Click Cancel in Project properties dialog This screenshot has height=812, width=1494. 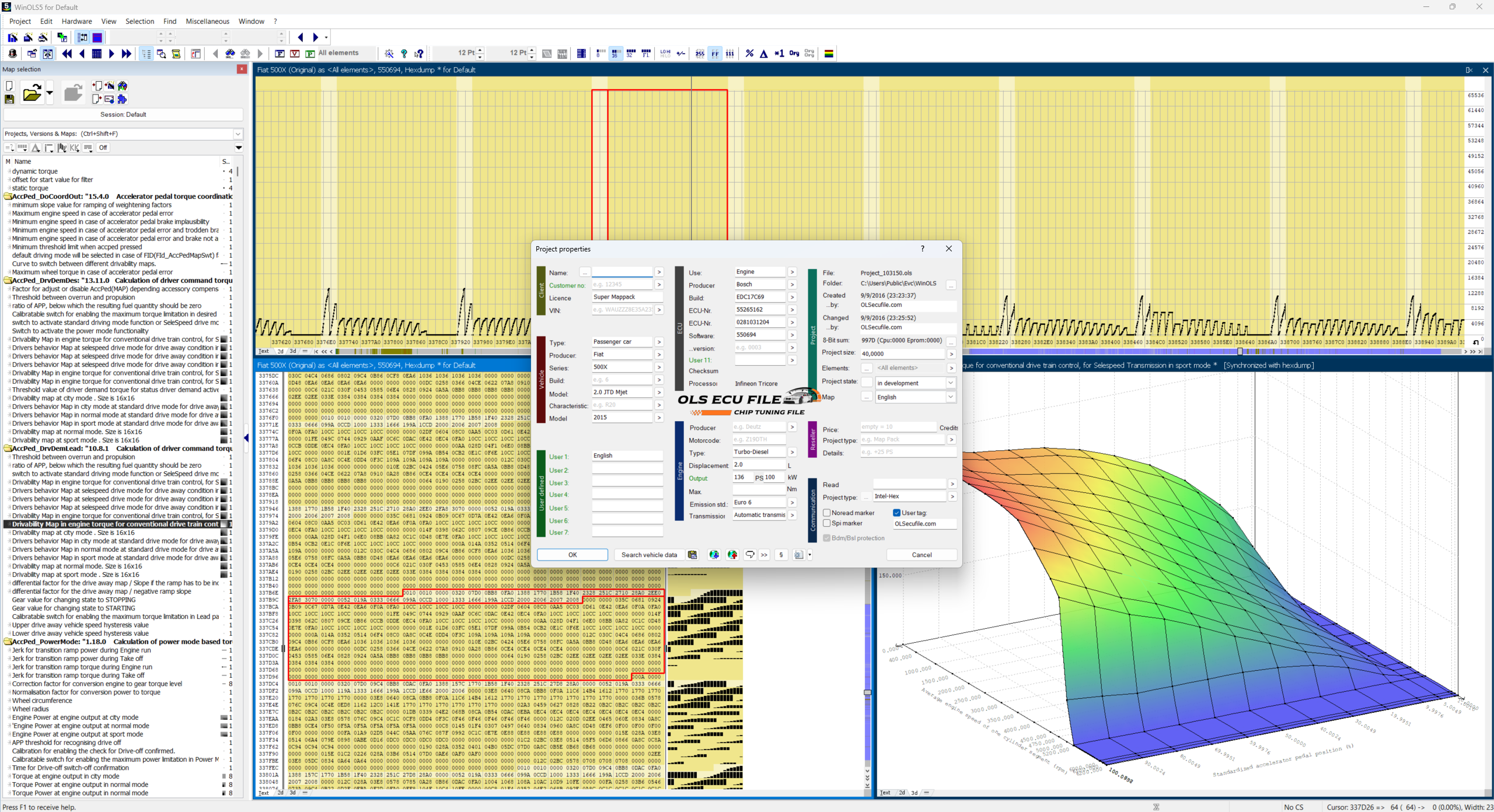pyautogui.click(x=921, y=555)
